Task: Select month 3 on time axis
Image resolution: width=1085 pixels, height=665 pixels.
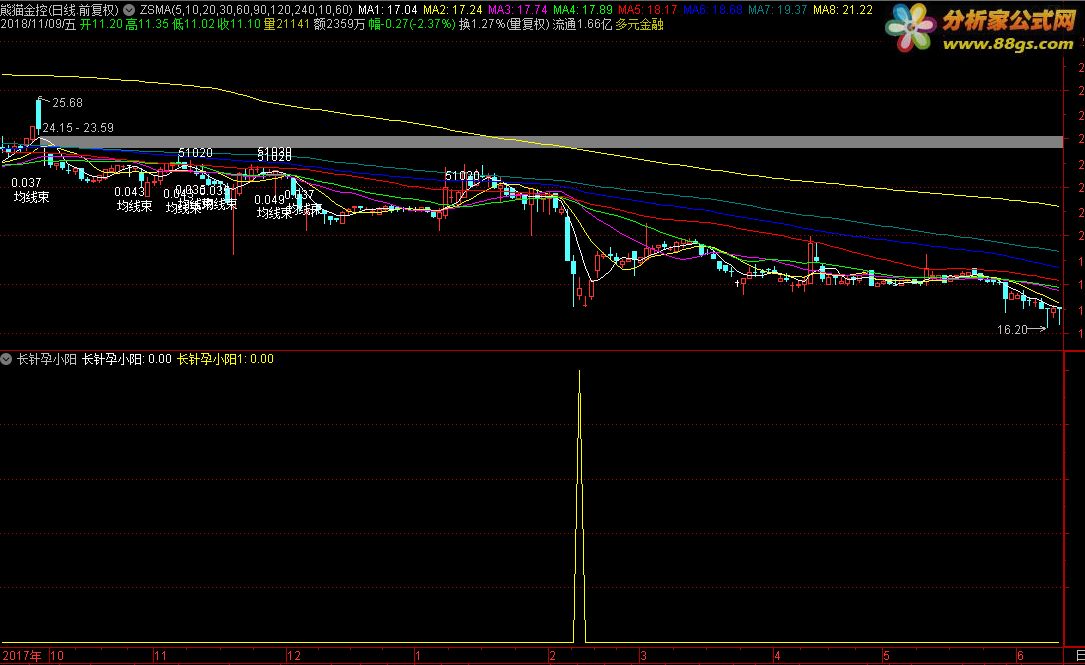Action: (643, 655)
